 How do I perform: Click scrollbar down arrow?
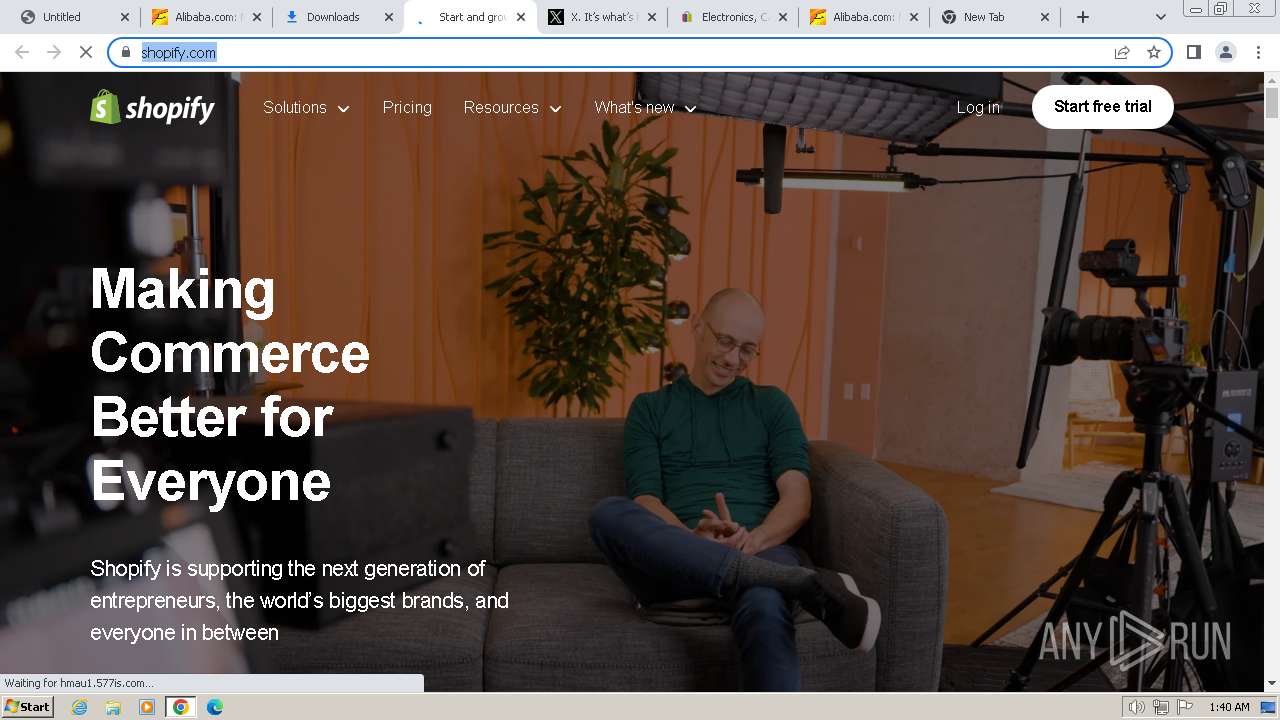1271,683
